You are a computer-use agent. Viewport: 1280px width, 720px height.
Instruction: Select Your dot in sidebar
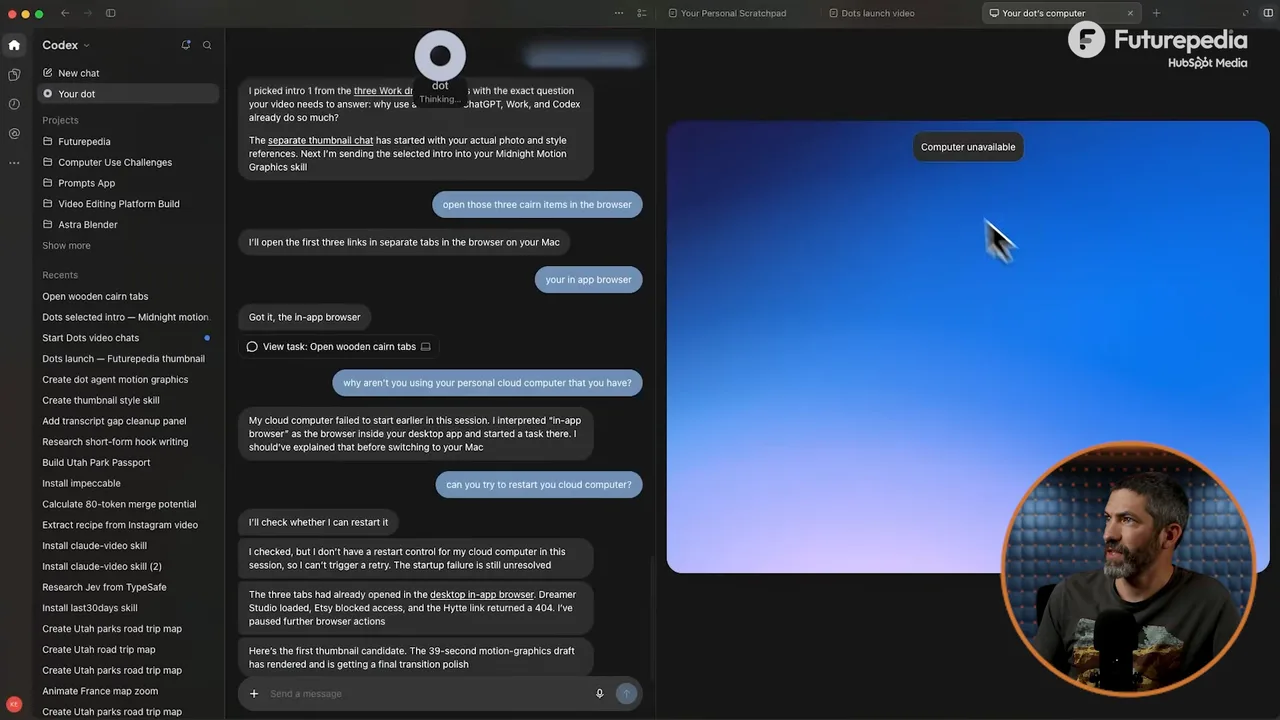128,94
